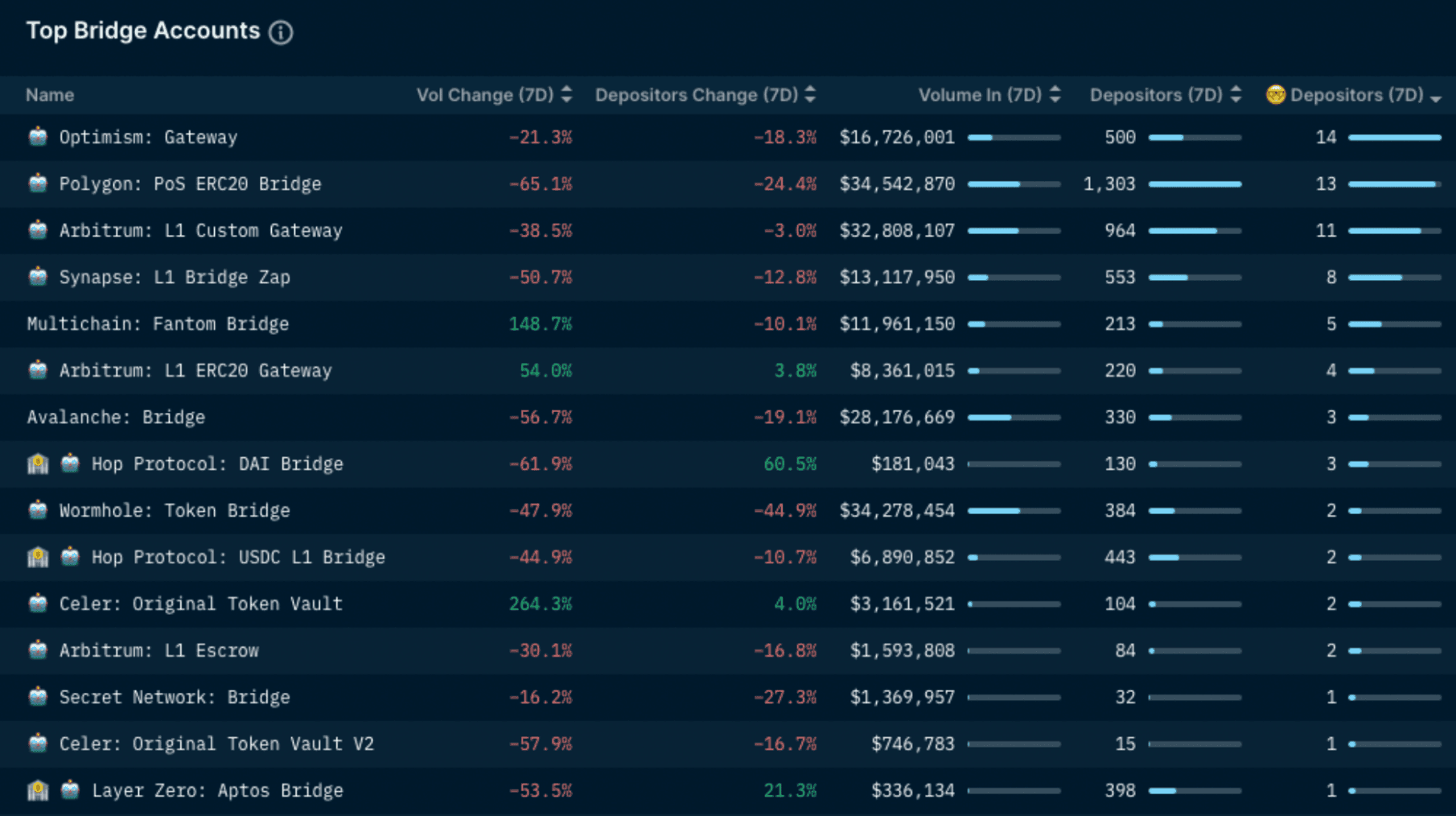Image resolution: width=1456 pixels, height=816 pixels.
Task: Click the robot icon next to Secret Network: Bridge
Action: [38, 697]
